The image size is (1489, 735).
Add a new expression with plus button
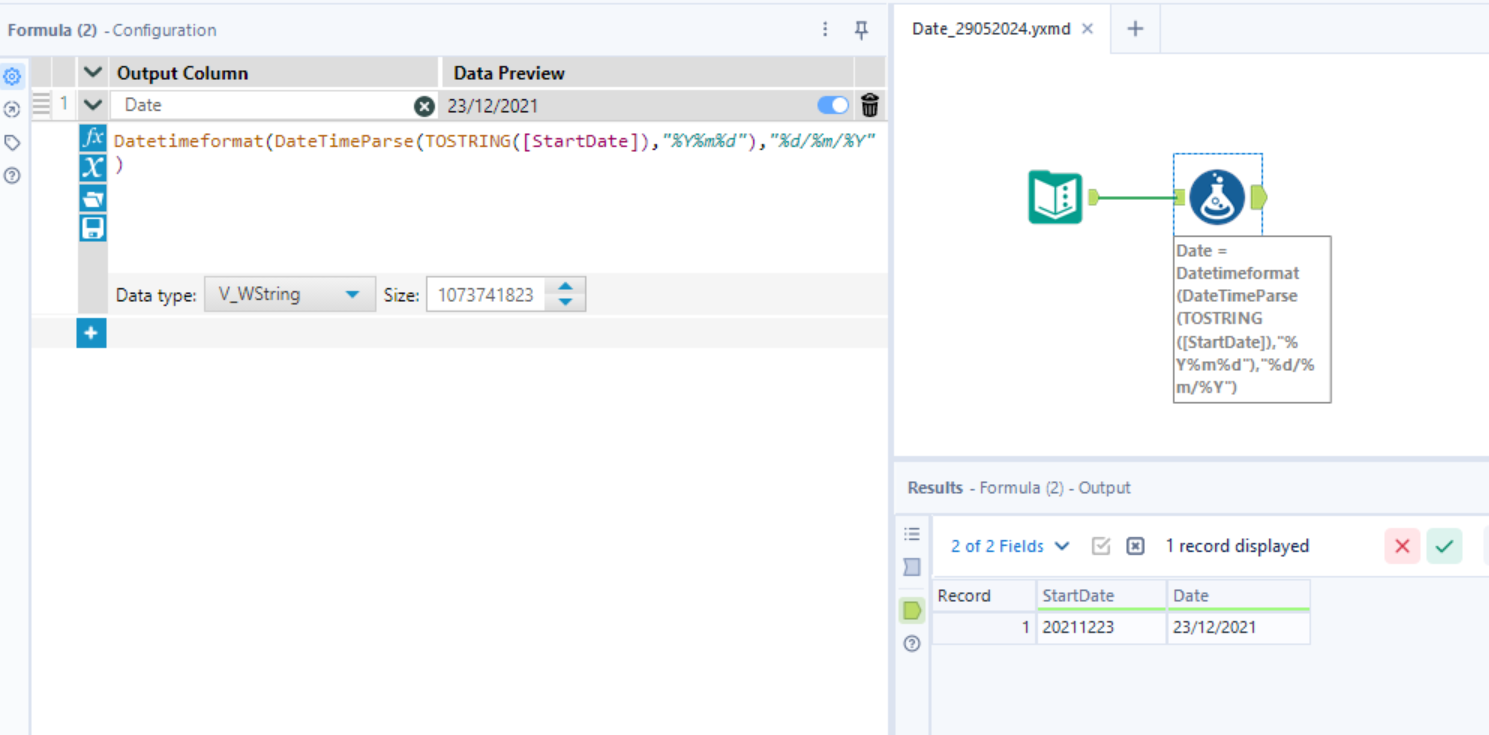point(91,333)
